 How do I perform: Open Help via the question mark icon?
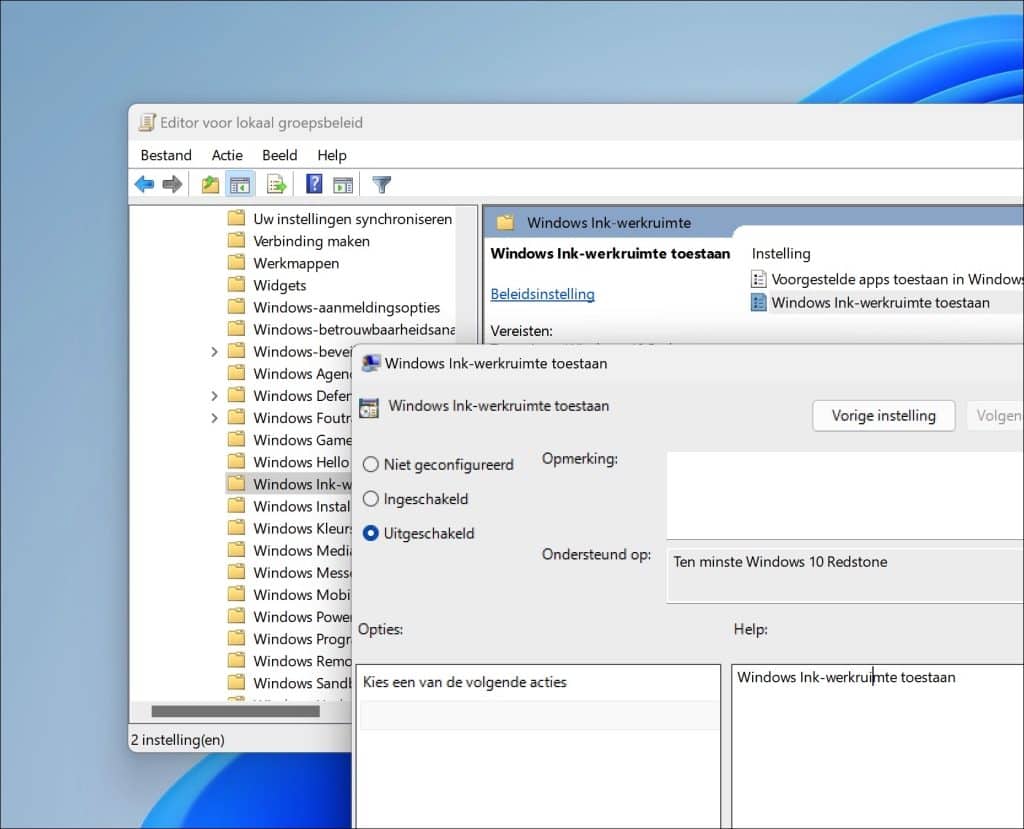click(314, 184)
